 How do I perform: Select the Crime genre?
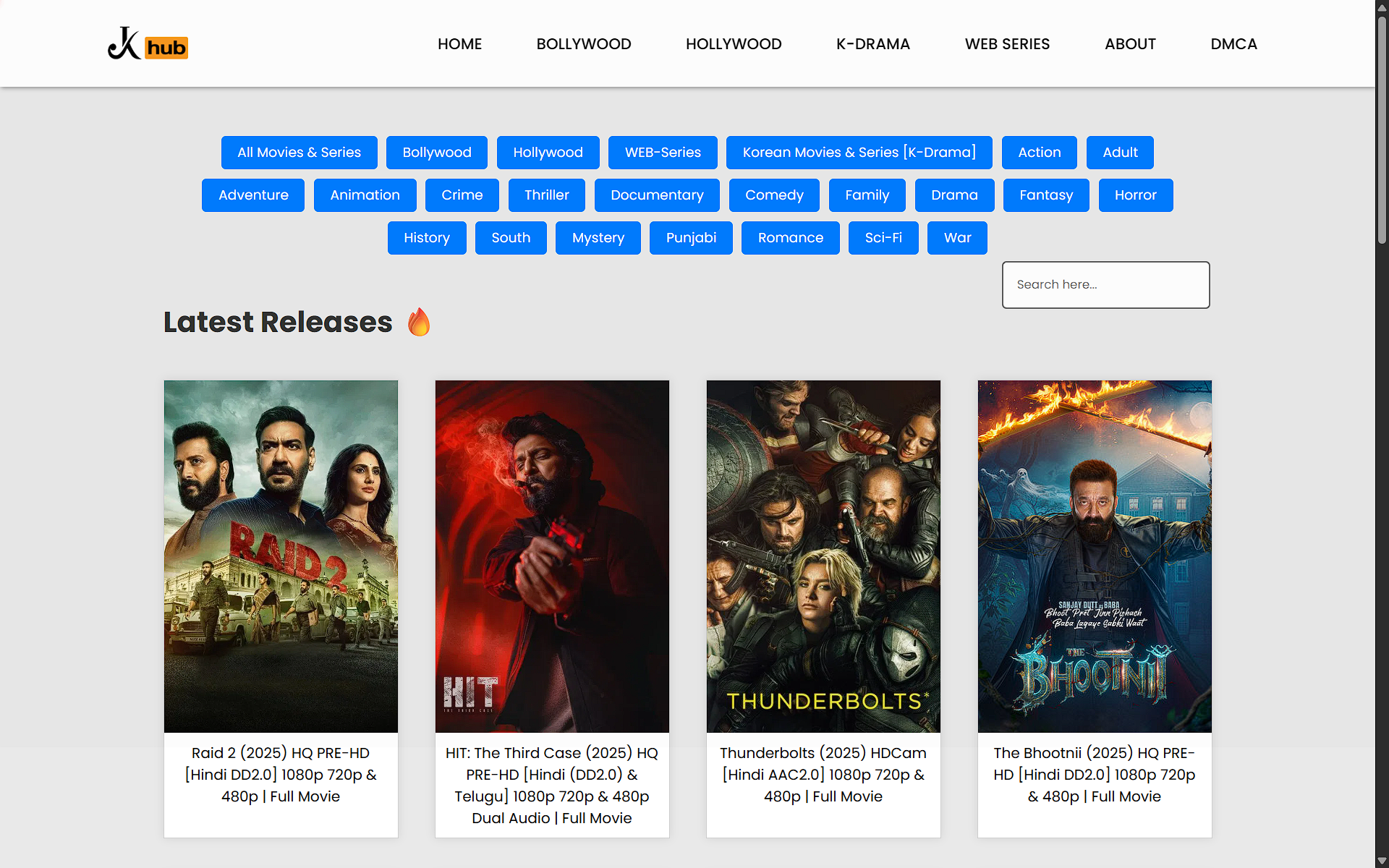[462, 195]
